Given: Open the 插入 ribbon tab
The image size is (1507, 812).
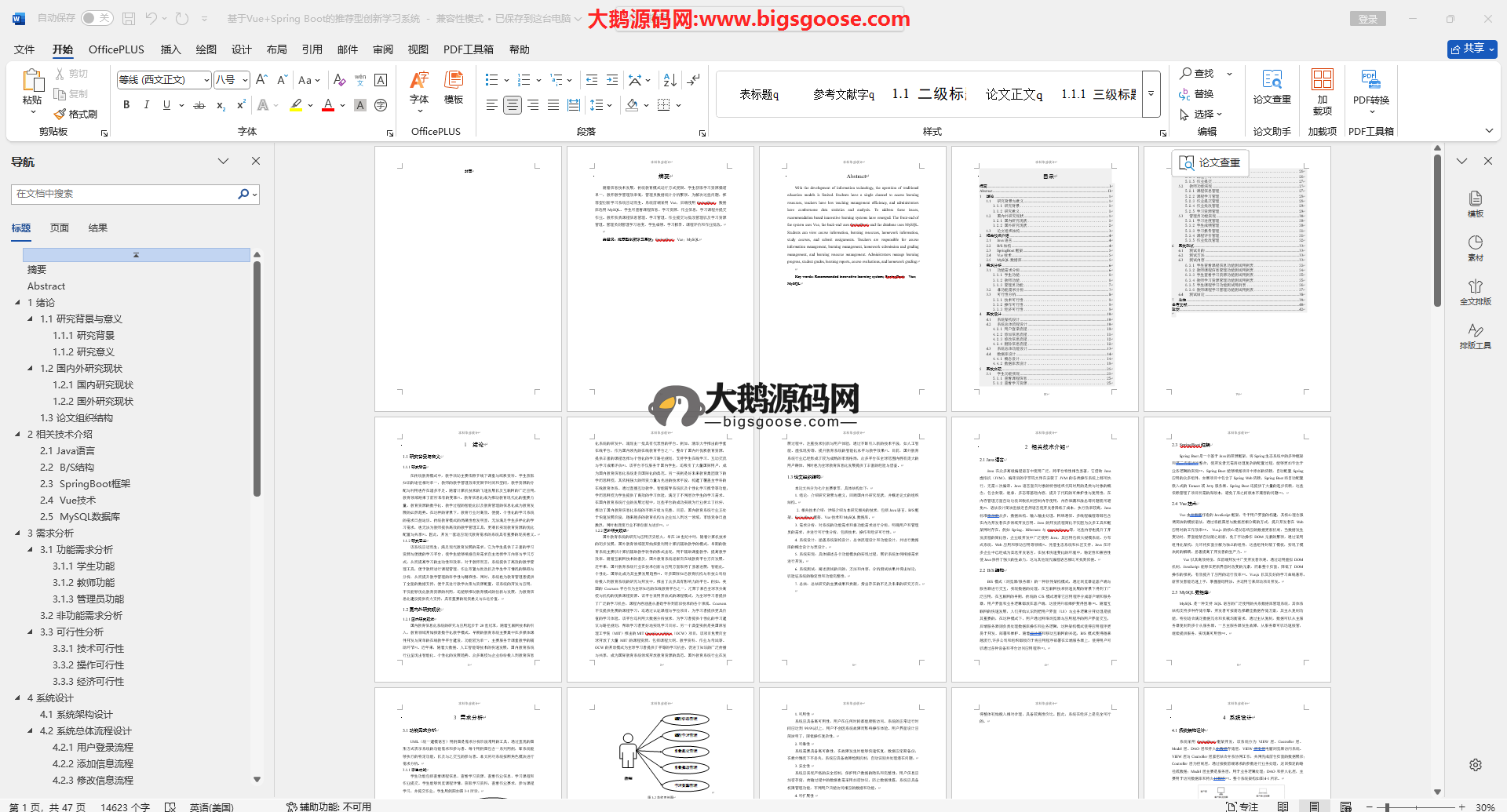Looking at the screenshot, I should coord(170,49).
